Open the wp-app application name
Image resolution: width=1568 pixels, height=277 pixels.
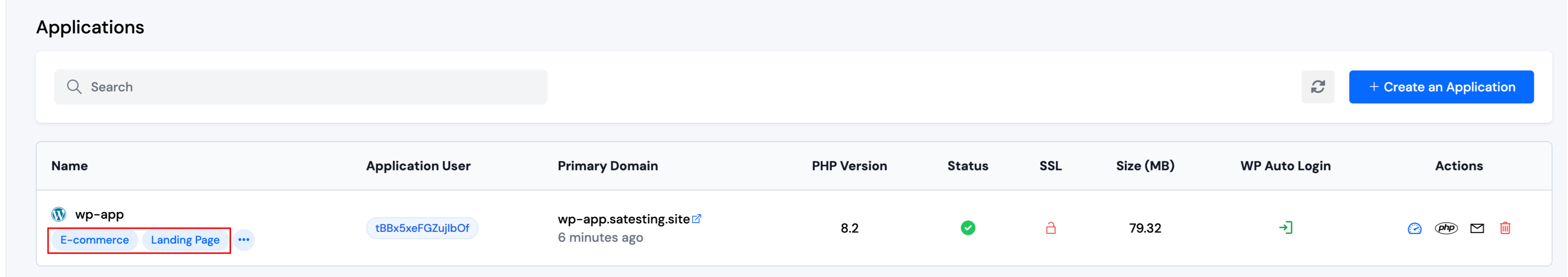point(99,215)
